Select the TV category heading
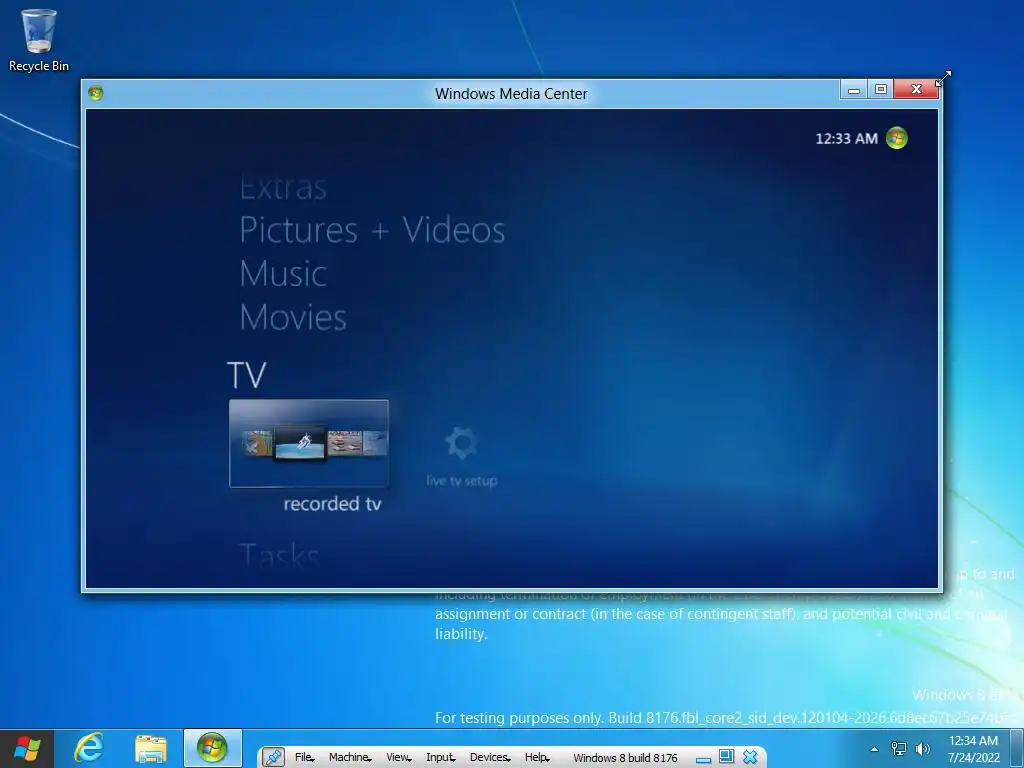The image size is (1024, 768). 246,375
